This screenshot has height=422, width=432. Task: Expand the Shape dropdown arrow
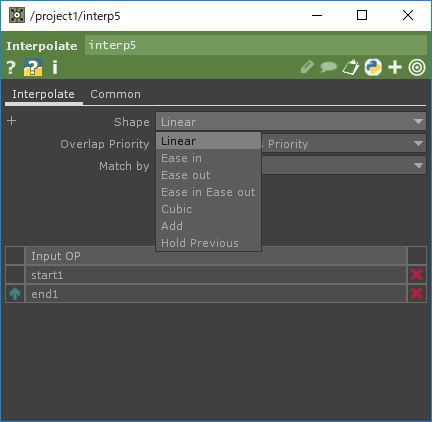418,122
